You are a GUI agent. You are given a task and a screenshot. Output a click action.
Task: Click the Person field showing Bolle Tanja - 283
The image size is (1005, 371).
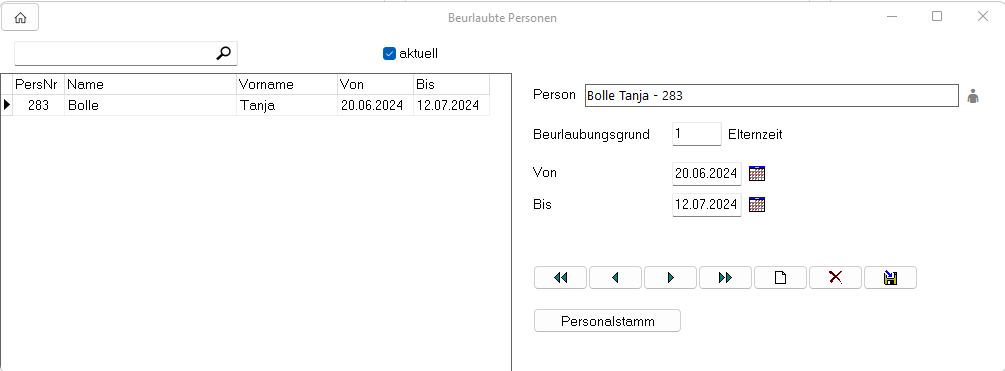772,96
